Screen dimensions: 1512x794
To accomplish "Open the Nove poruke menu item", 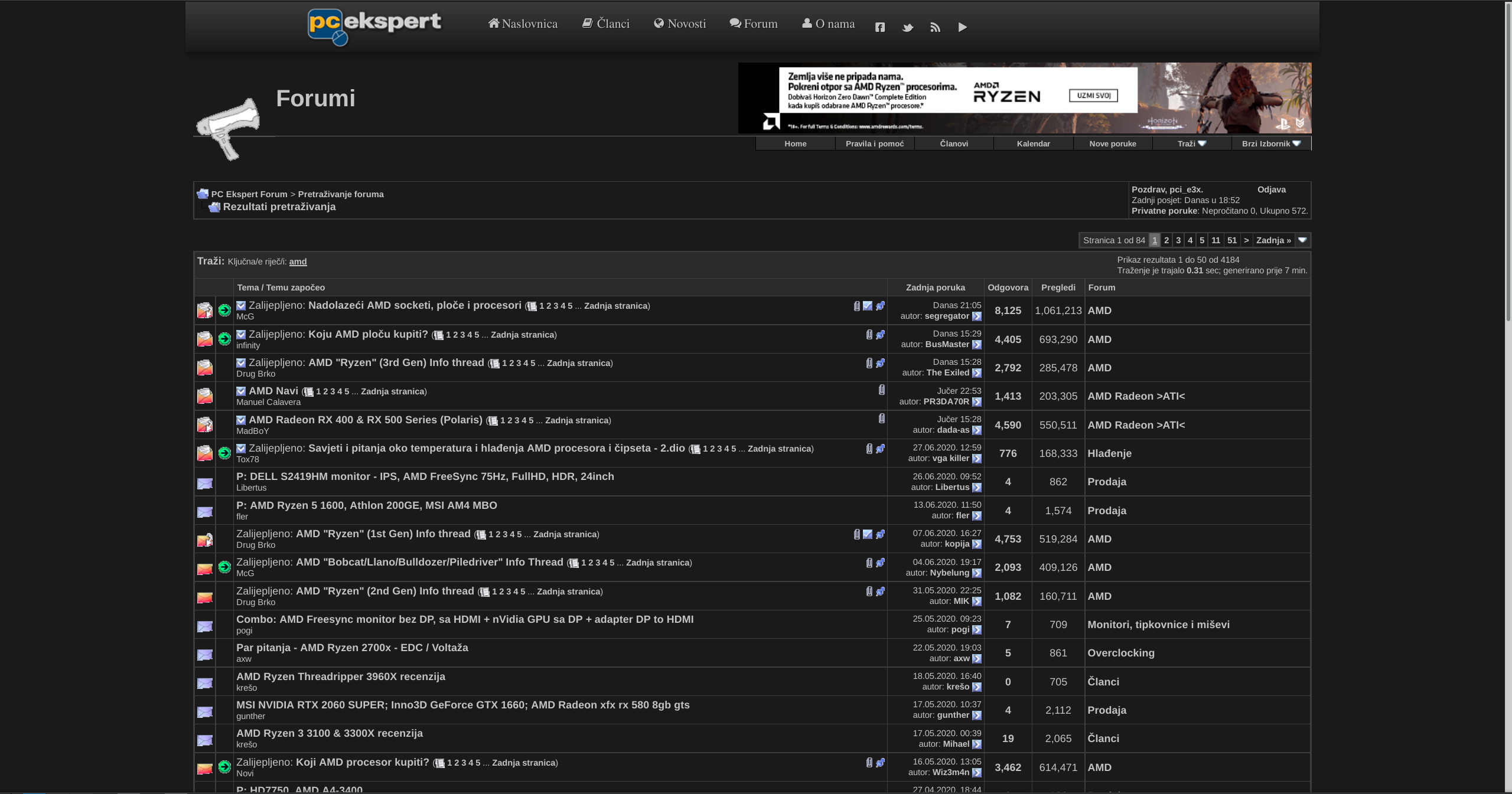I will coord(1112,143).
